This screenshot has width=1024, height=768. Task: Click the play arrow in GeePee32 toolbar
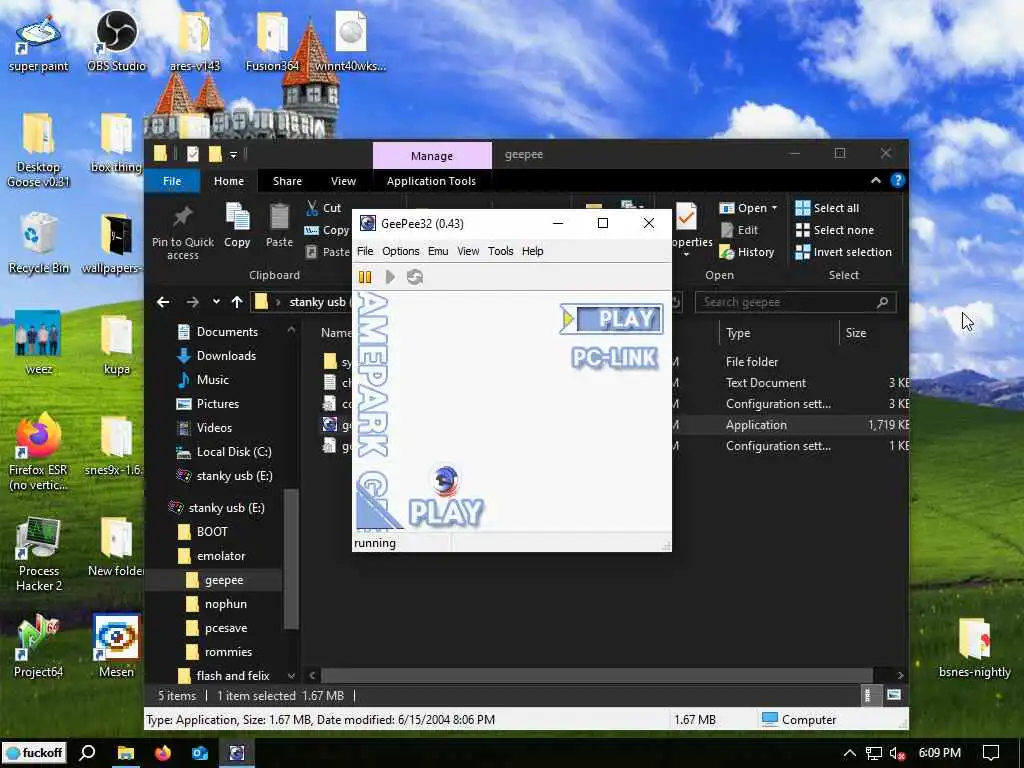(390, 277)
